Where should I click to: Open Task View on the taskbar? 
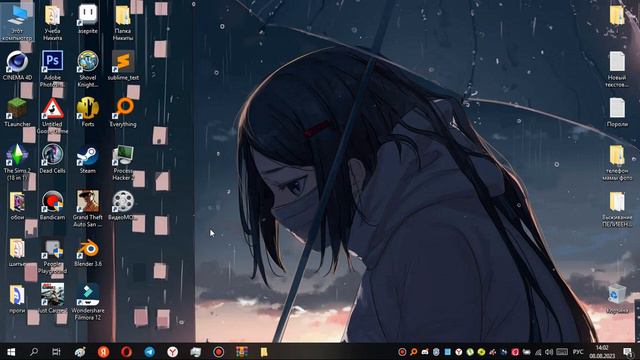(x=56, y=351)
